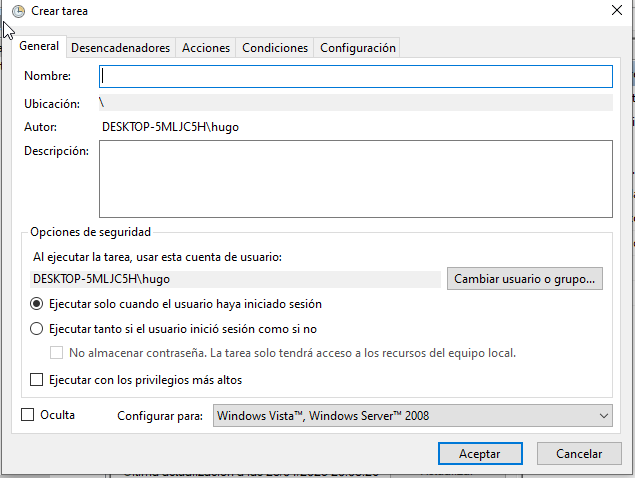Screen dimensions: 635x478
Task: Switch to the General tab
Action: [x=40, y=47]
